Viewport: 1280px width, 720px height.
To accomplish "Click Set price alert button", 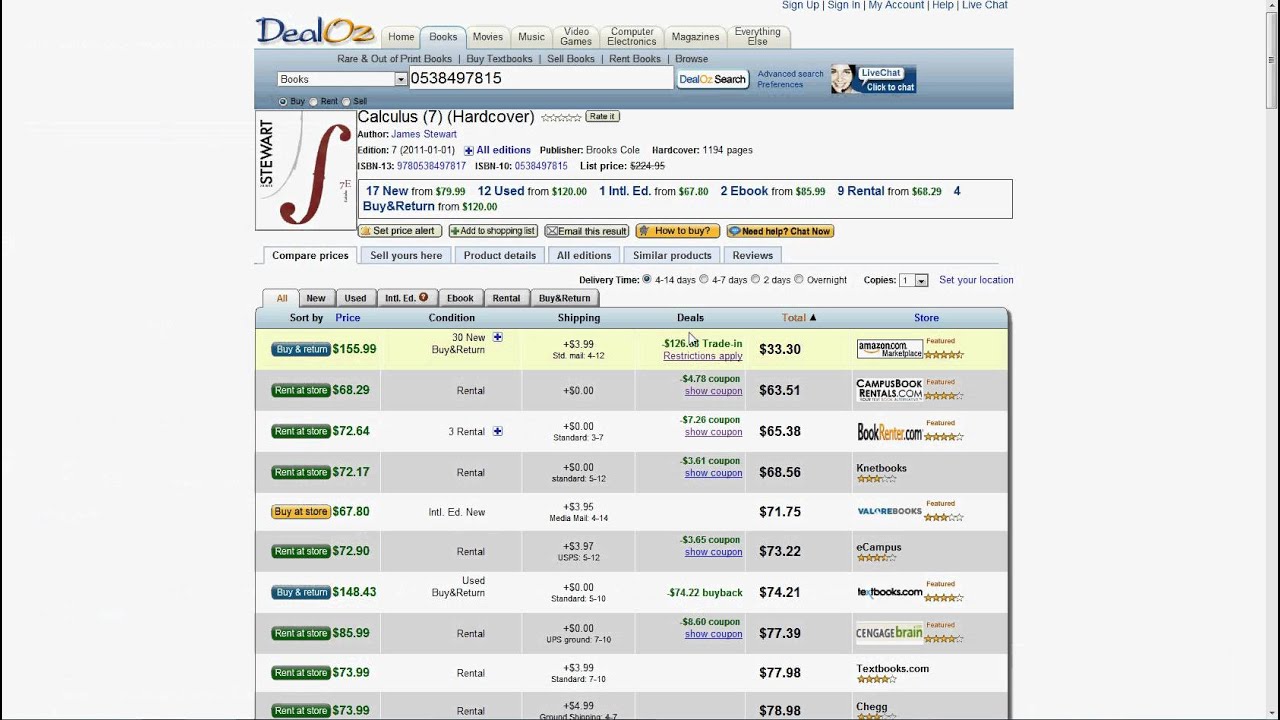I will click(x=400, y=231).
